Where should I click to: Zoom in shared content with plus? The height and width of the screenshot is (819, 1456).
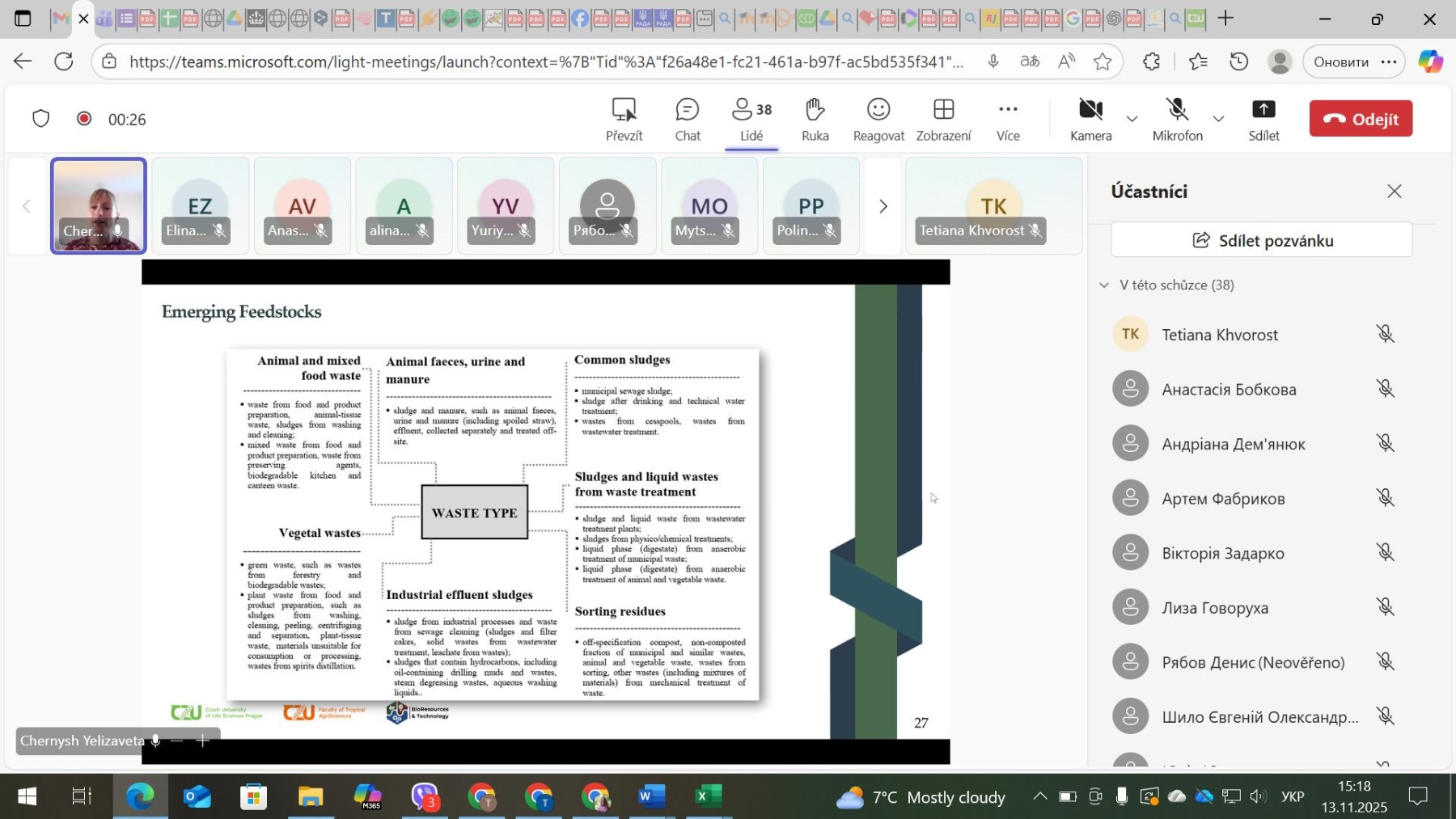pyautogui.click(x=203, y=741)
